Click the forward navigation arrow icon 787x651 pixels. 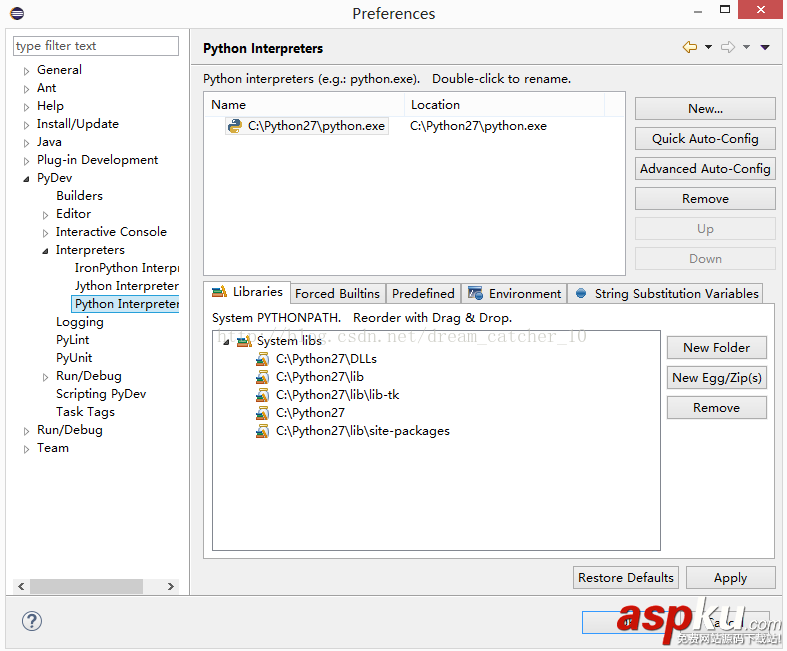728,47
